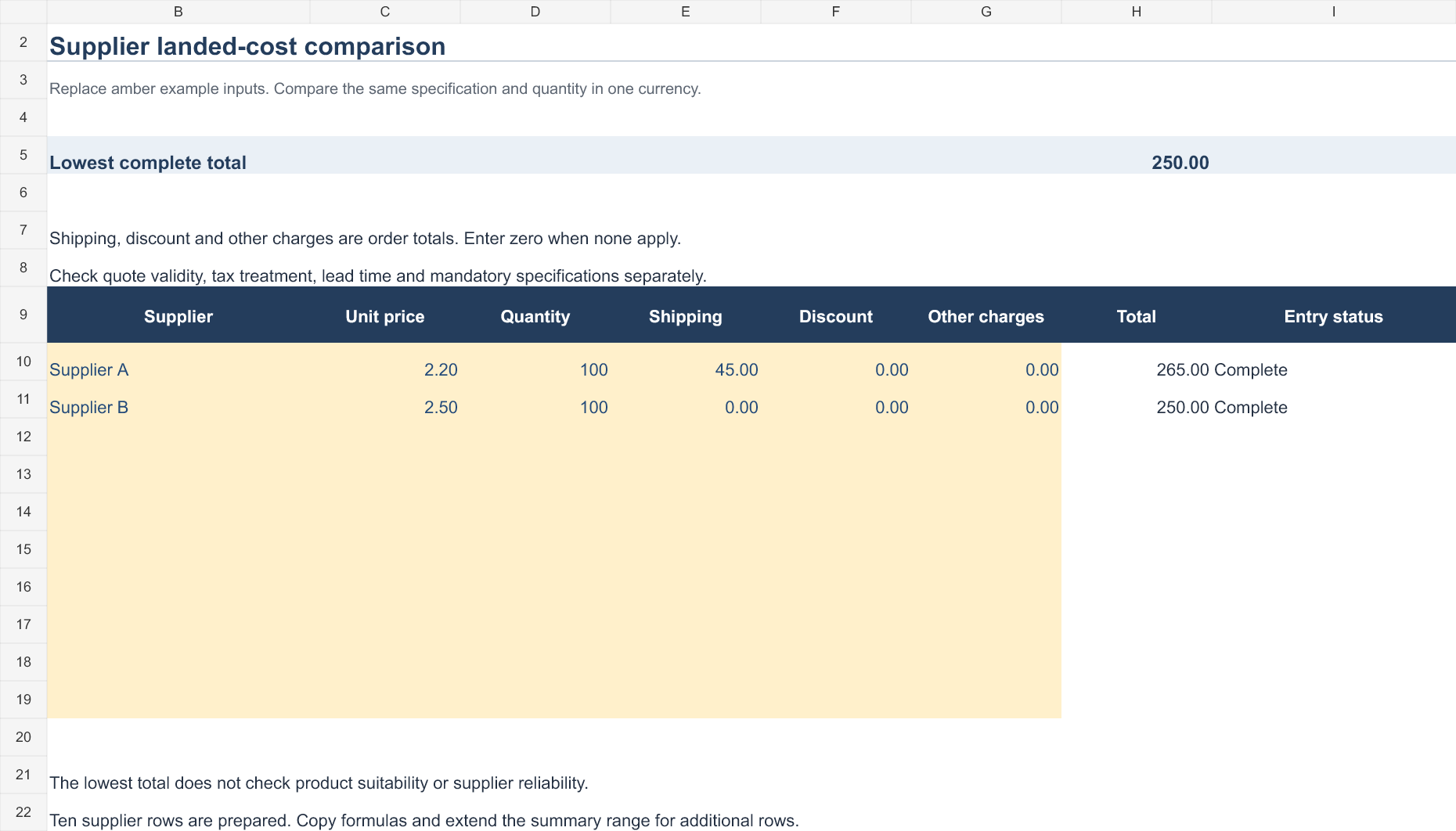Select row 12 header

tap(23, 437)
